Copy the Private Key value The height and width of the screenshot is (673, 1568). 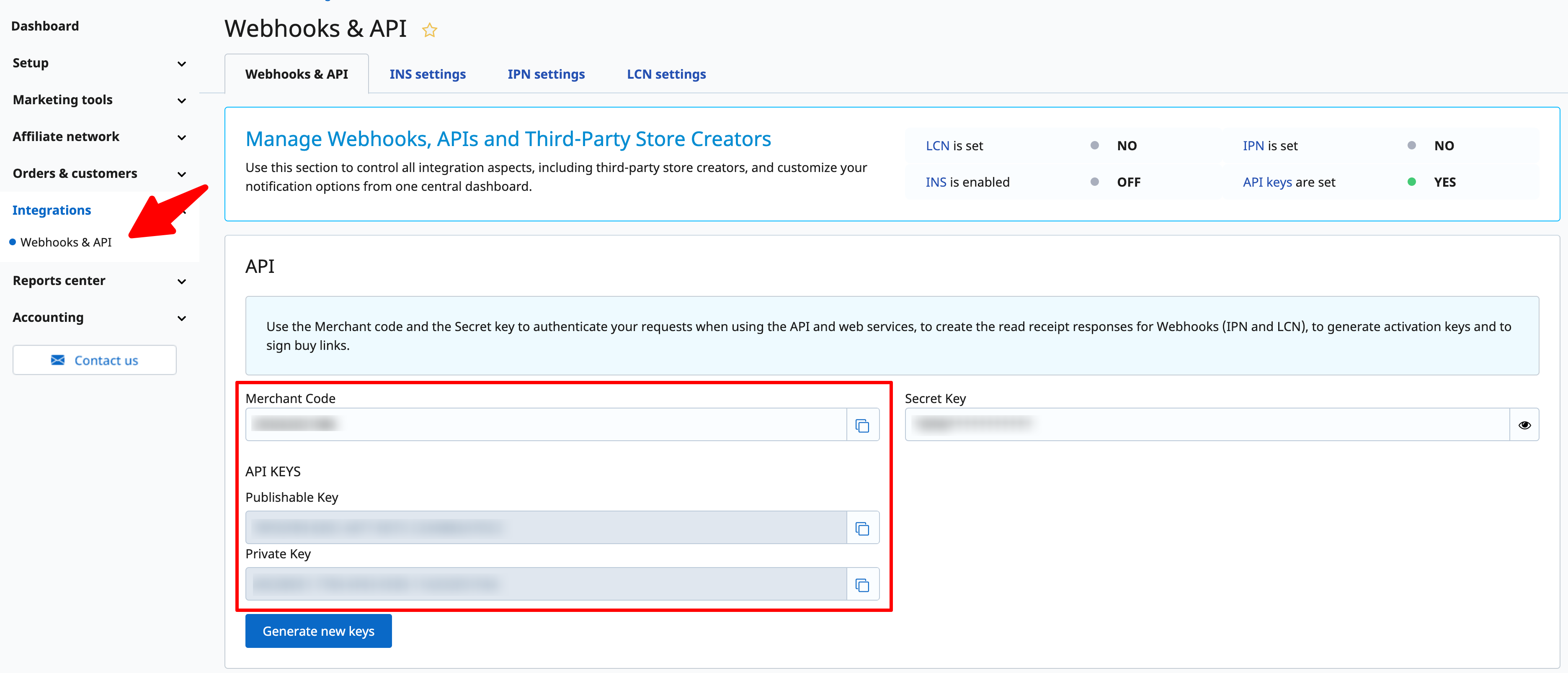[x=862, y=585]
